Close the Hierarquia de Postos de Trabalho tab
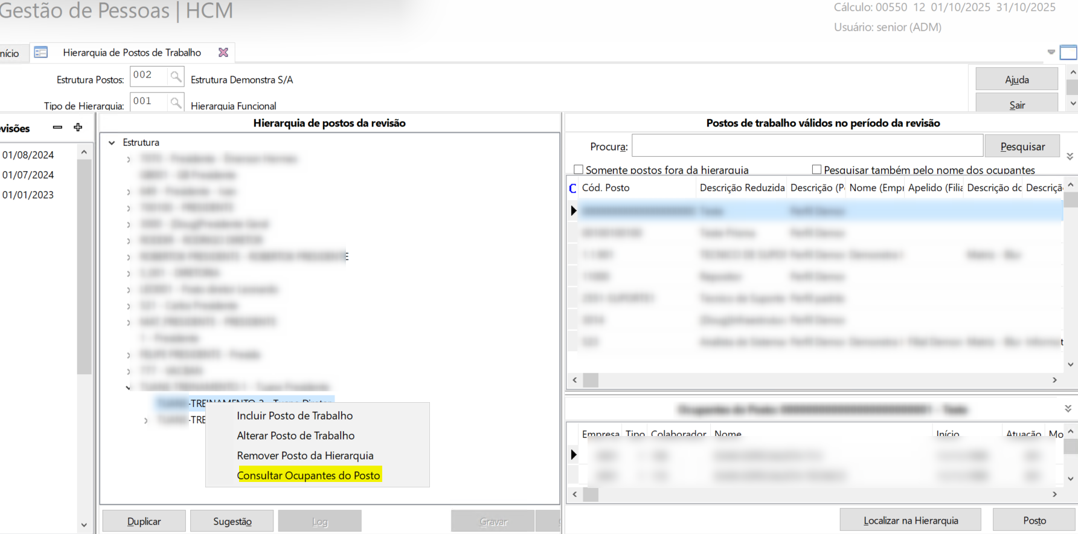 [223, 53]
